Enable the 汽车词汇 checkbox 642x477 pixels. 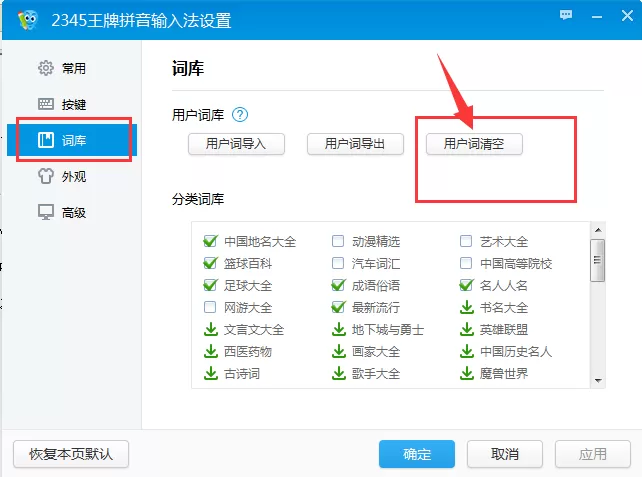(x=338, y=263)
